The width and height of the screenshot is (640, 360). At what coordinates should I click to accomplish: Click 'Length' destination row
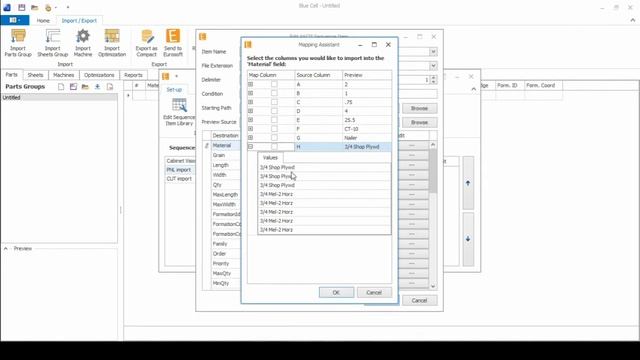point(225,165)
